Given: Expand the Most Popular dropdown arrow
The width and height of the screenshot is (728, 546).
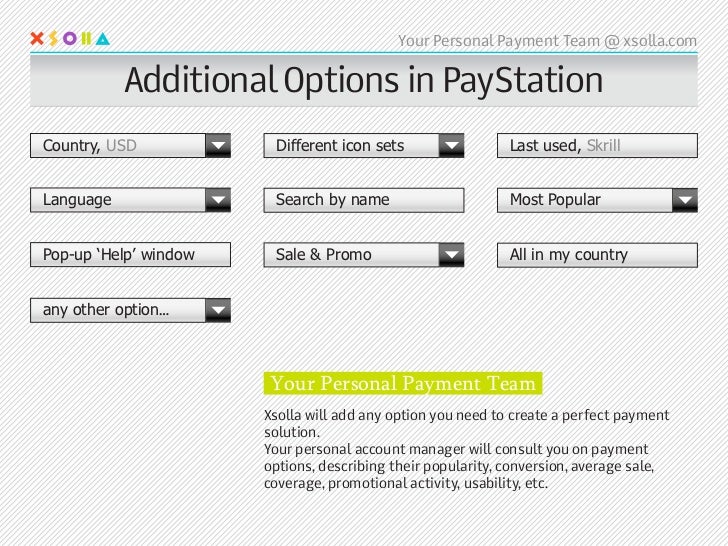Looking at the screenshot, I should pos(685,200).
